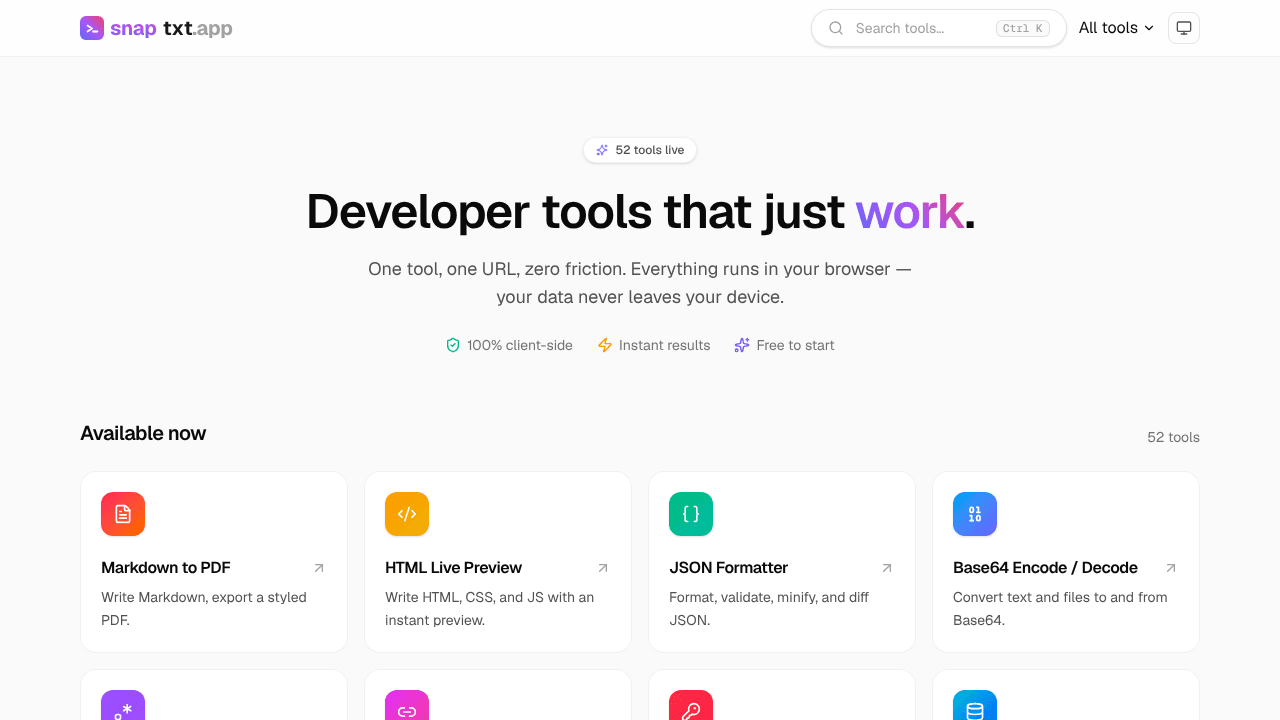This screenshot has height=720, width=1280.
Task: Open the Markdown to PDF tool title
Action: (x=166, y=567)
